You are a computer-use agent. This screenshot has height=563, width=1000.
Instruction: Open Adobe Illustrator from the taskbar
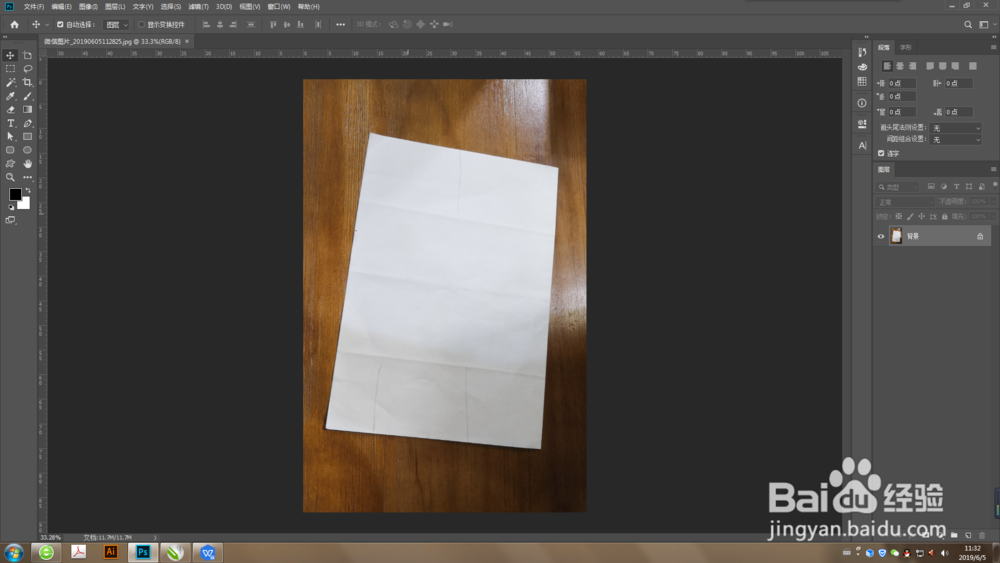coord(110,552)
